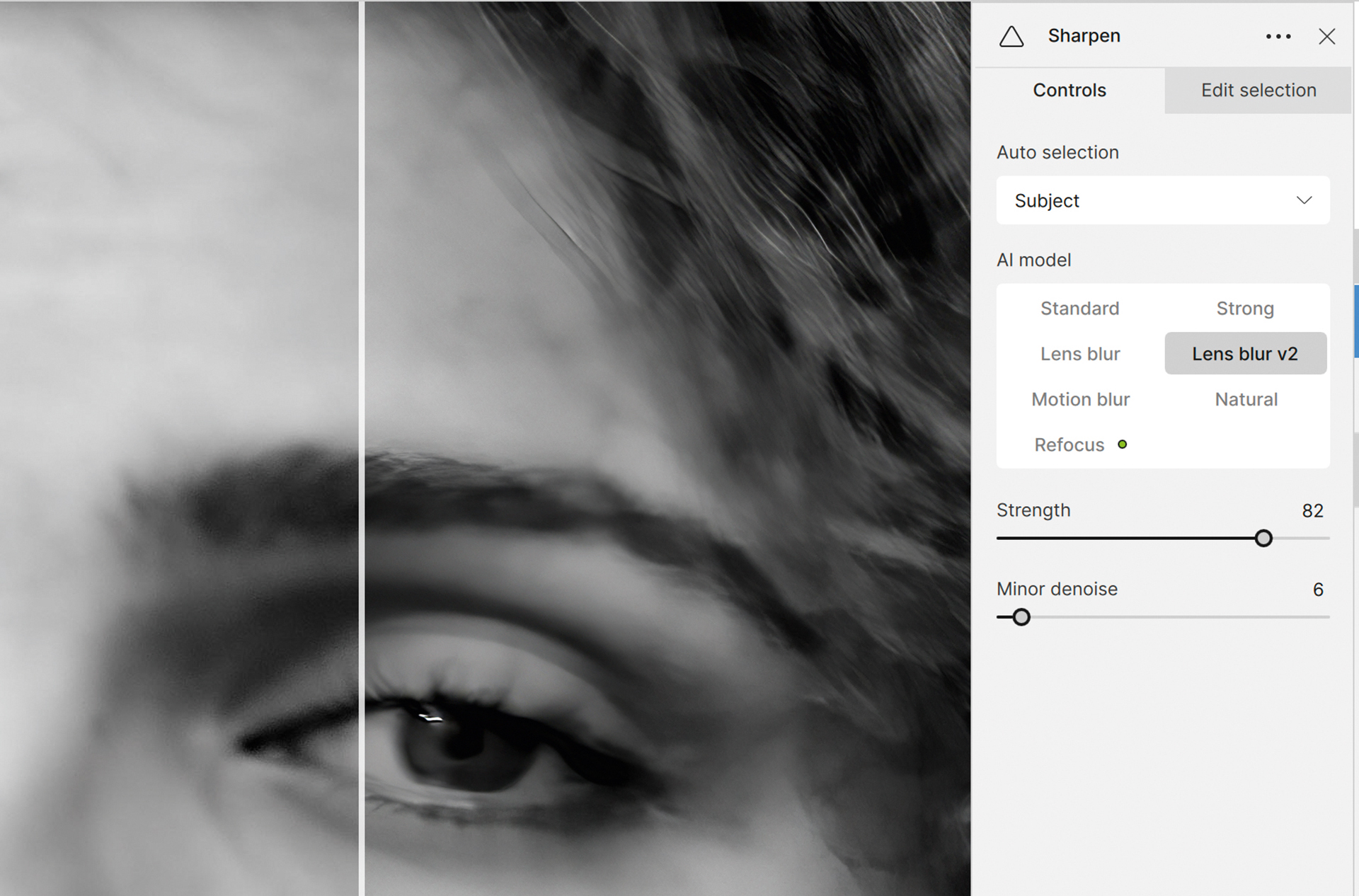Select the Refocus AI model

(1069, 445)
